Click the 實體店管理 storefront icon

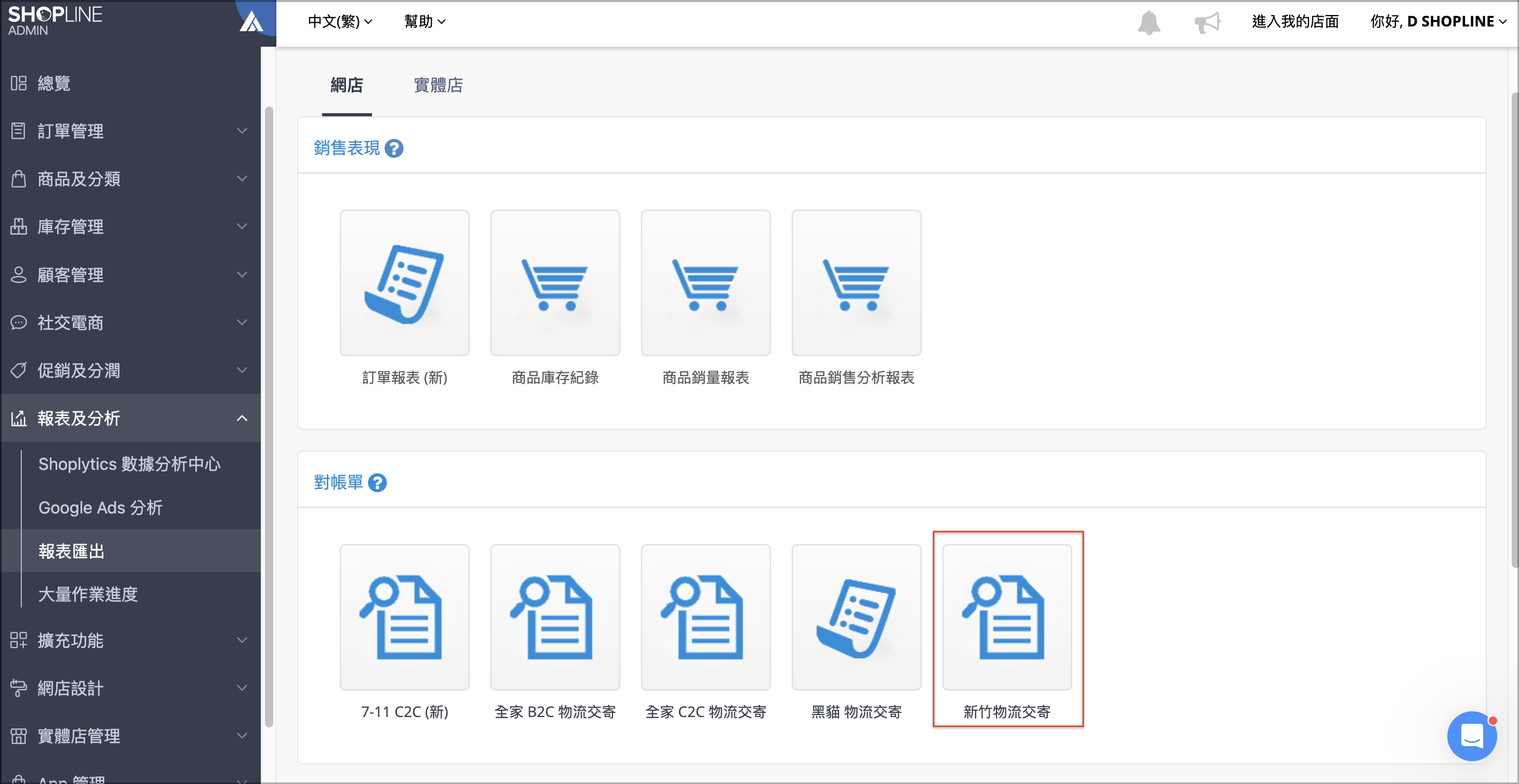[x=19, y=736]
